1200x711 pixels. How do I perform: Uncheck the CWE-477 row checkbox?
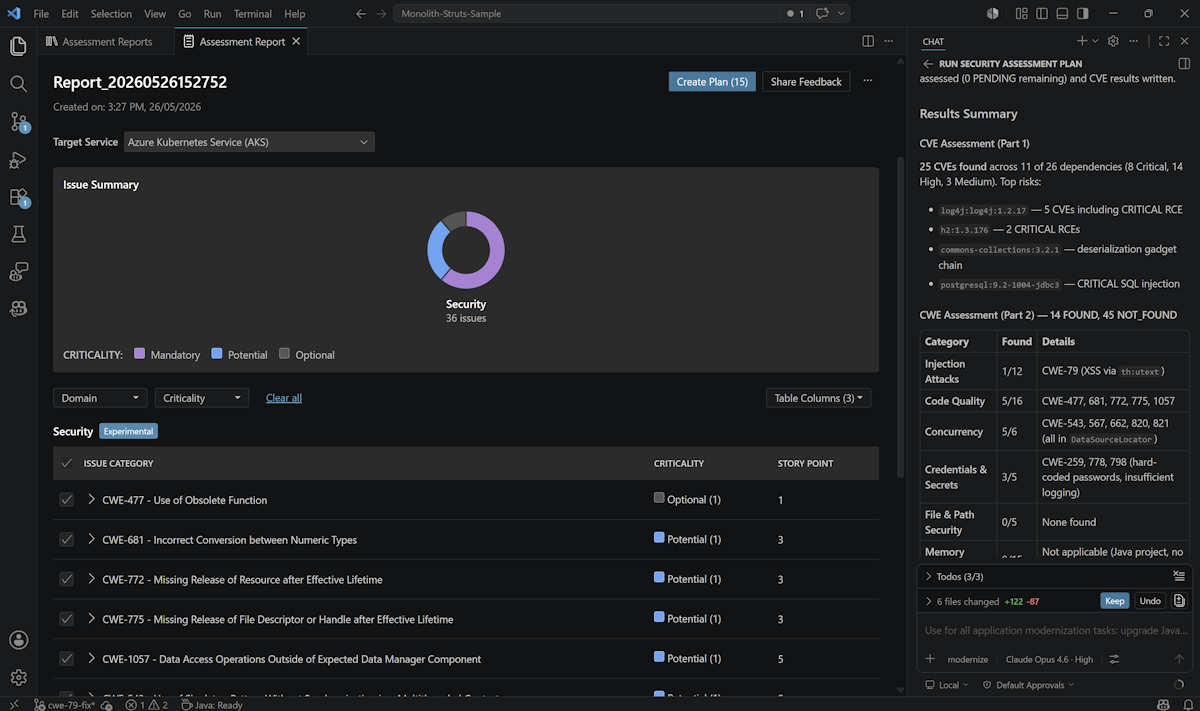(67, 499)
